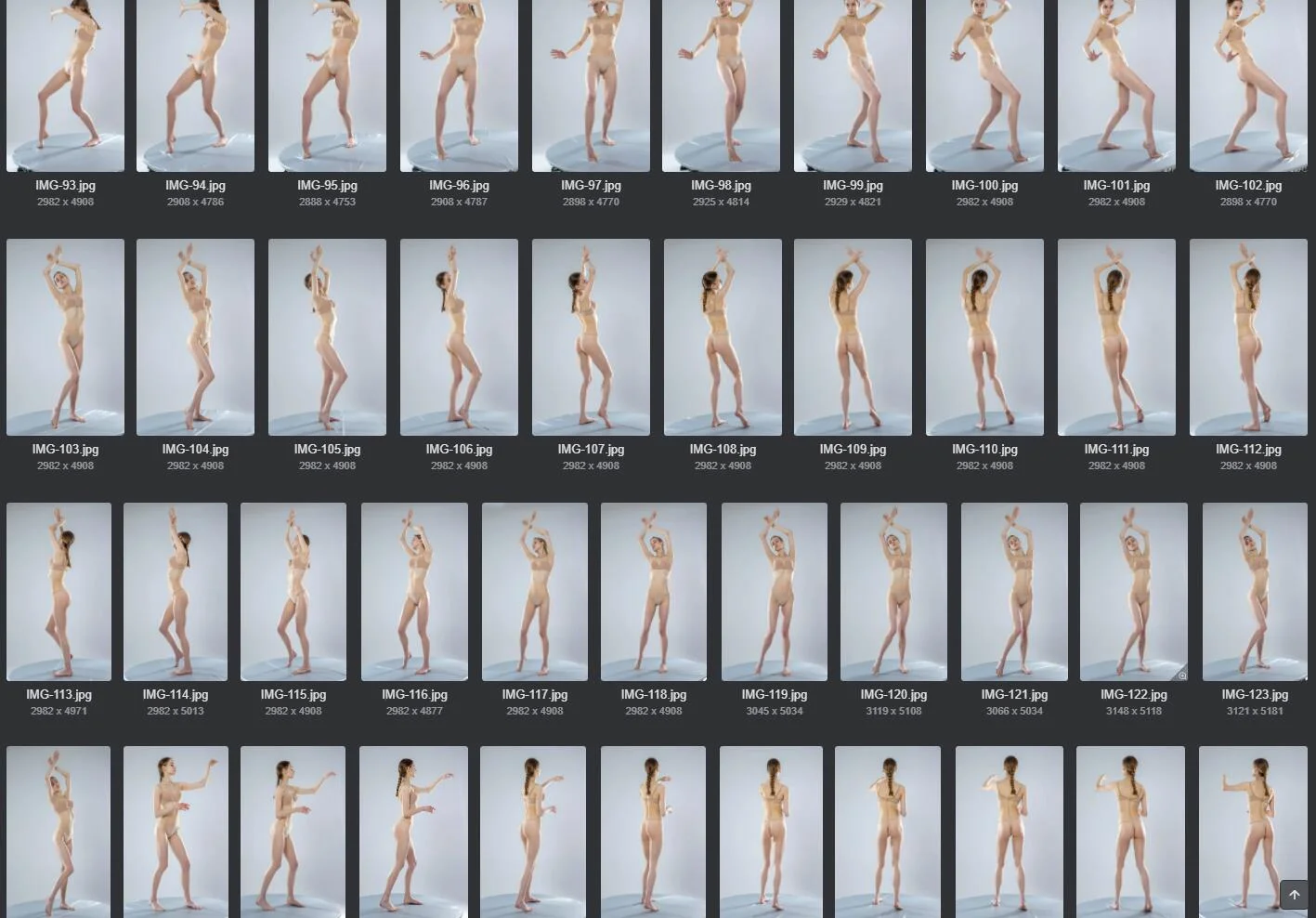Image resolution: width=1316 pixels, height=918 pixels.
Task: Select the IMG-101.jpg file name
Action: (1116, 186)
